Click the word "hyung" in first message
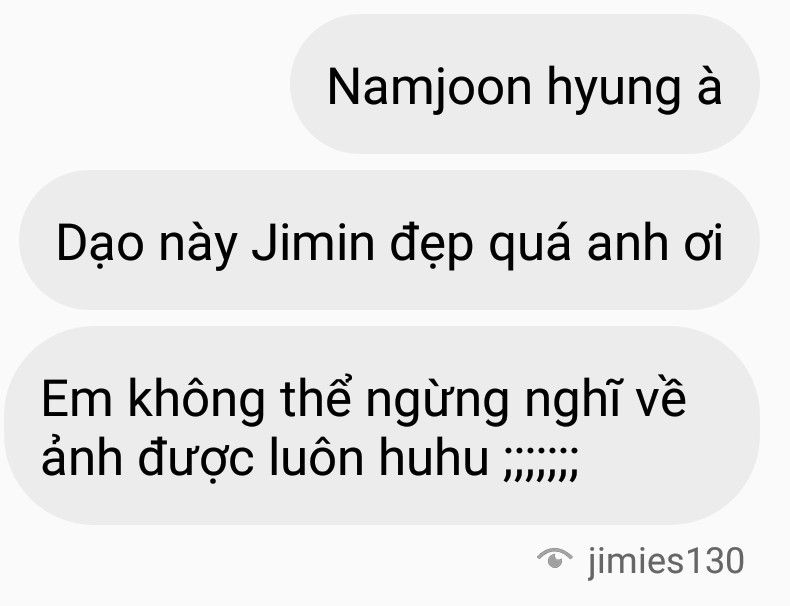790x606 pixels. [x=614, y=90]
